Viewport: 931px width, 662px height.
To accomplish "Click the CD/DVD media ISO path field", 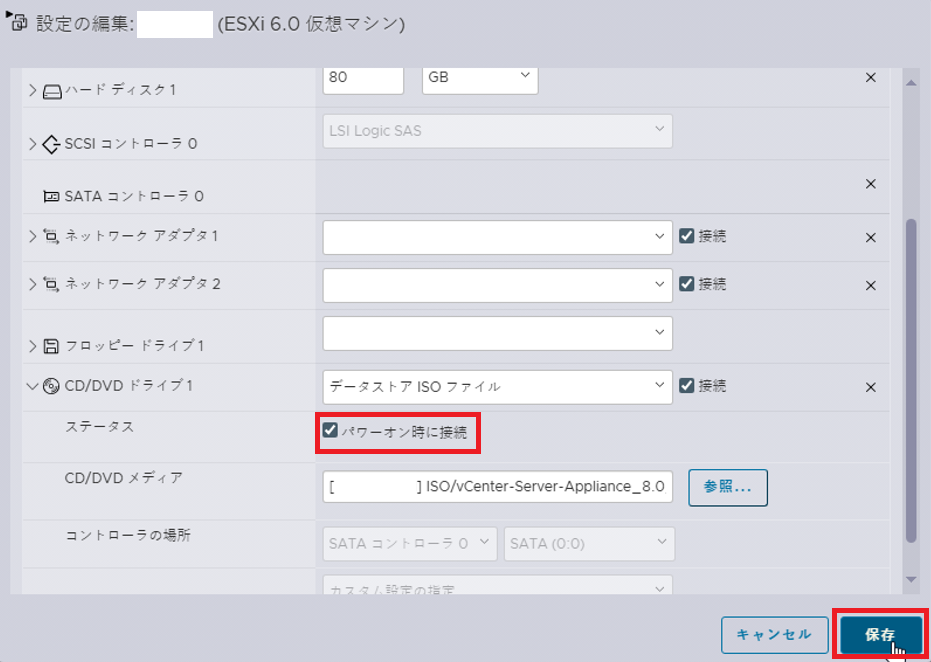I will [498, 487].
